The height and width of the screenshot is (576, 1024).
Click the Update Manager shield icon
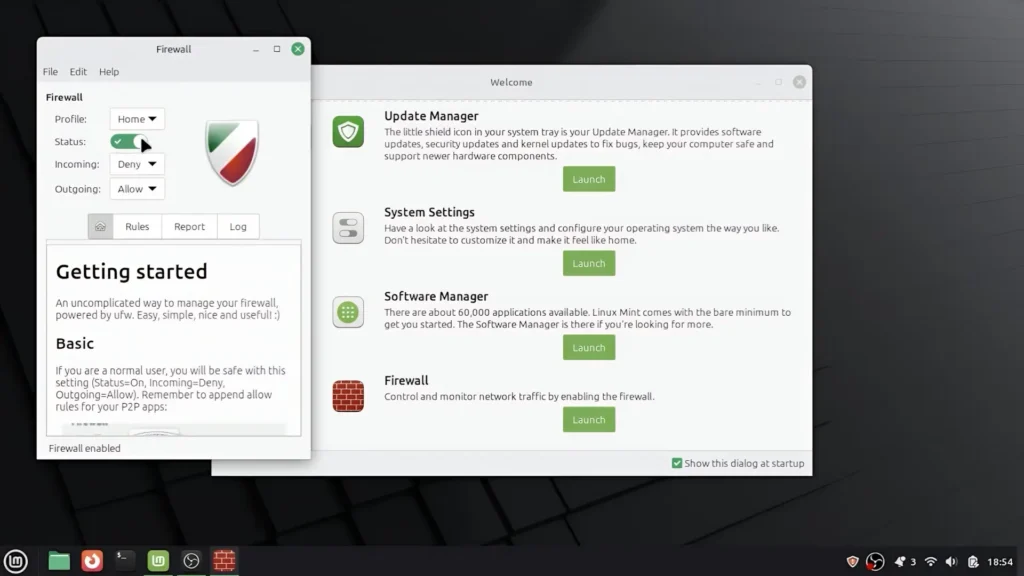coord(348,131)
